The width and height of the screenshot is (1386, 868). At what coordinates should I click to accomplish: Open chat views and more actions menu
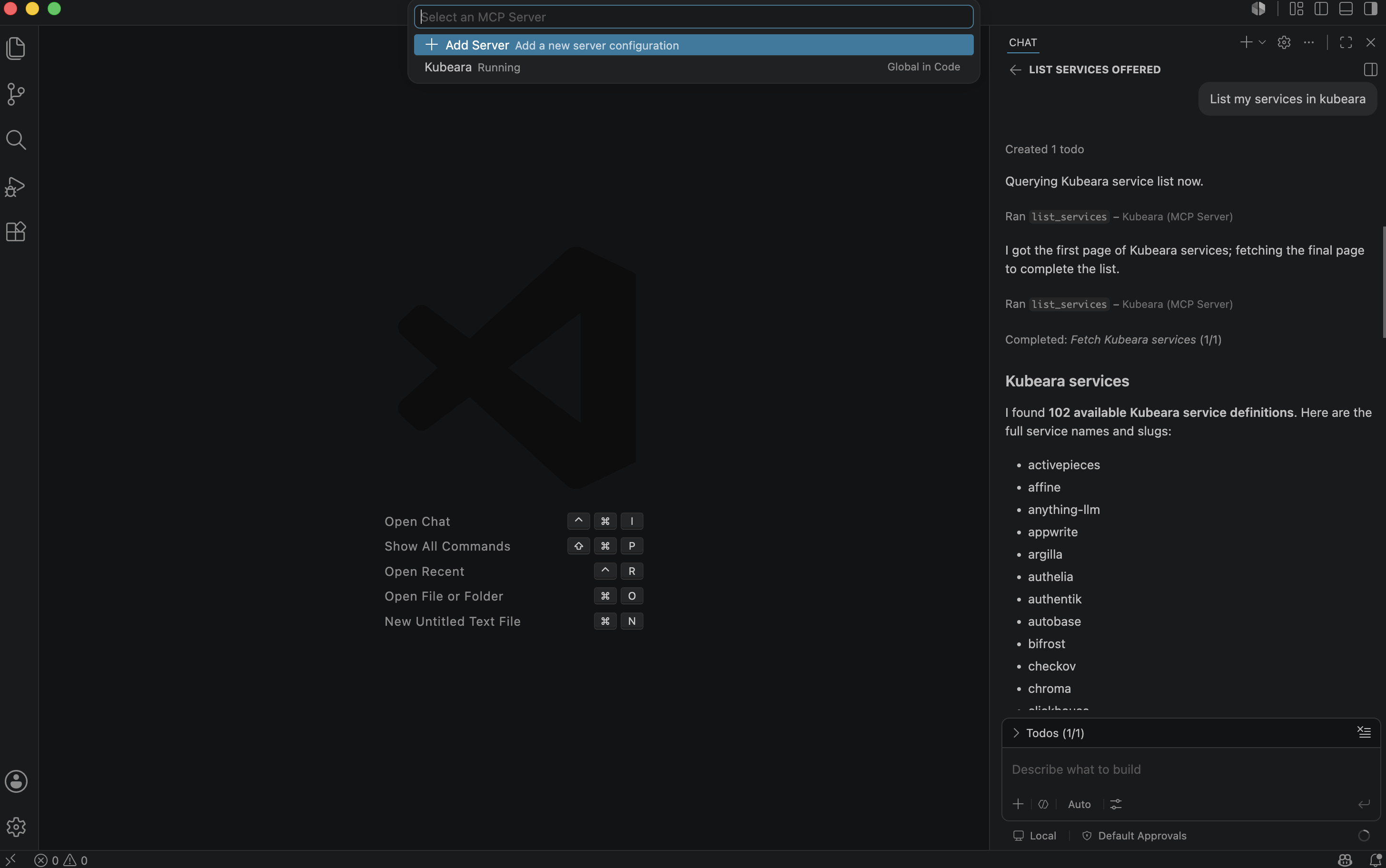click(1308, 42)
